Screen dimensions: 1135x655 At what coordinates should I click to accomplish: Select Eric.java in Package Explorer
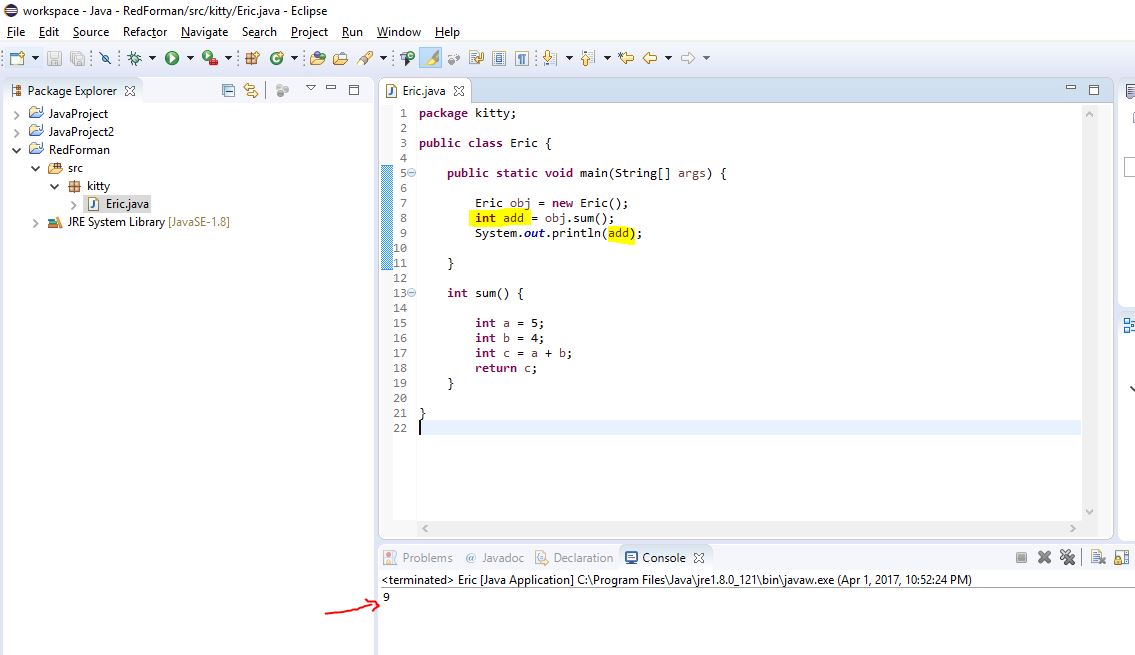point(125,203)
